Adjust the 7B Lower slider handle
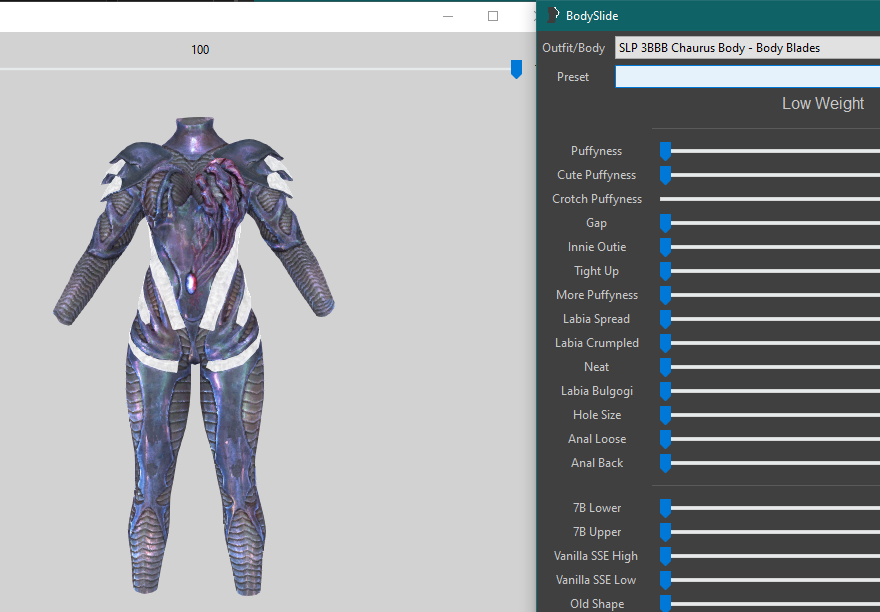880x612 pixels. point(666,508)
